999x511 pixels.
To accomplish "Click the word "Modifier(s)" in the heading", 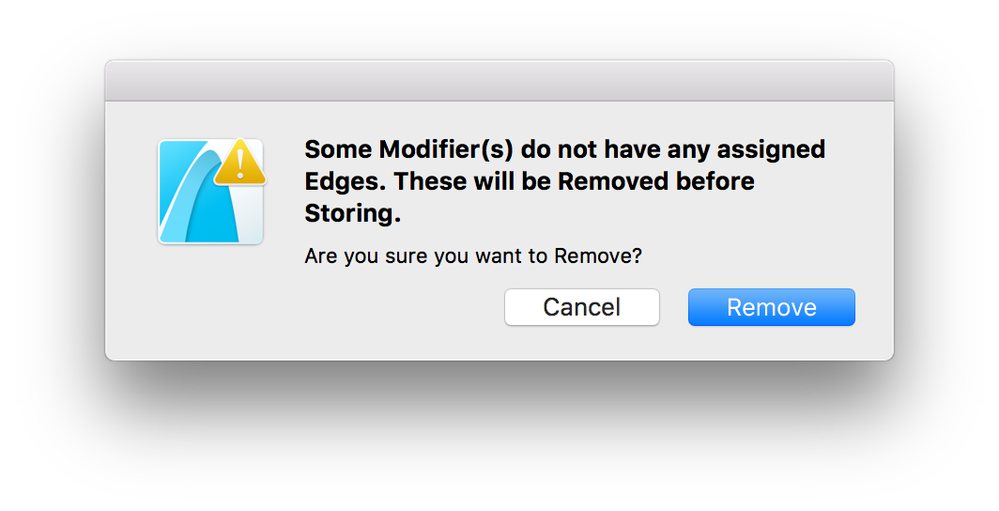I will coord(446,150).
